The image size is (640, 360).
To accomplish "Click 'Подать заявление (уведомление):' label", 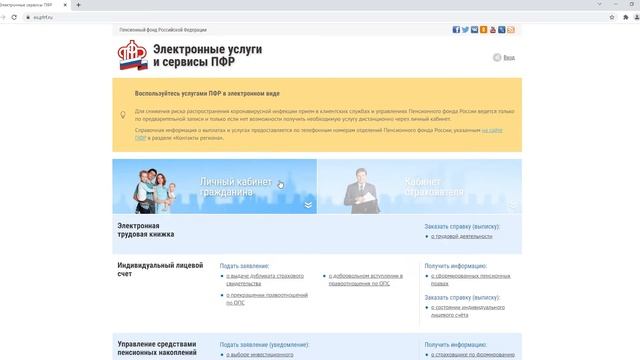I will pos(264,344).
